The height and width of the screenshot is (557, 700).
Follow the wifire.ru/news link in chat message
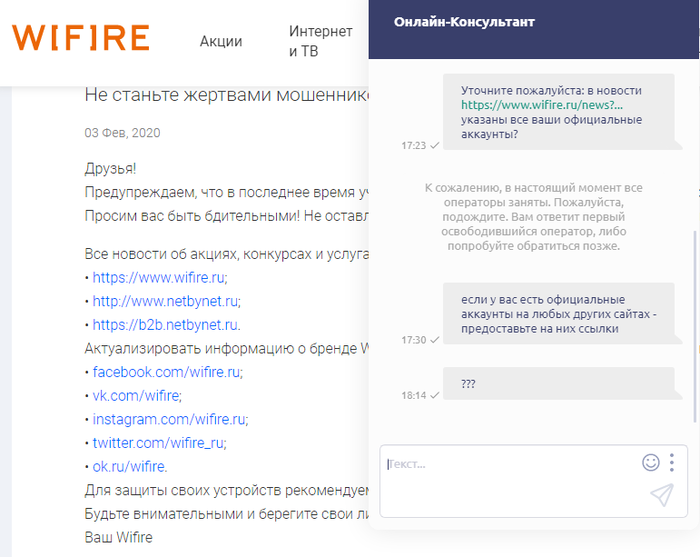click(542, 105)
